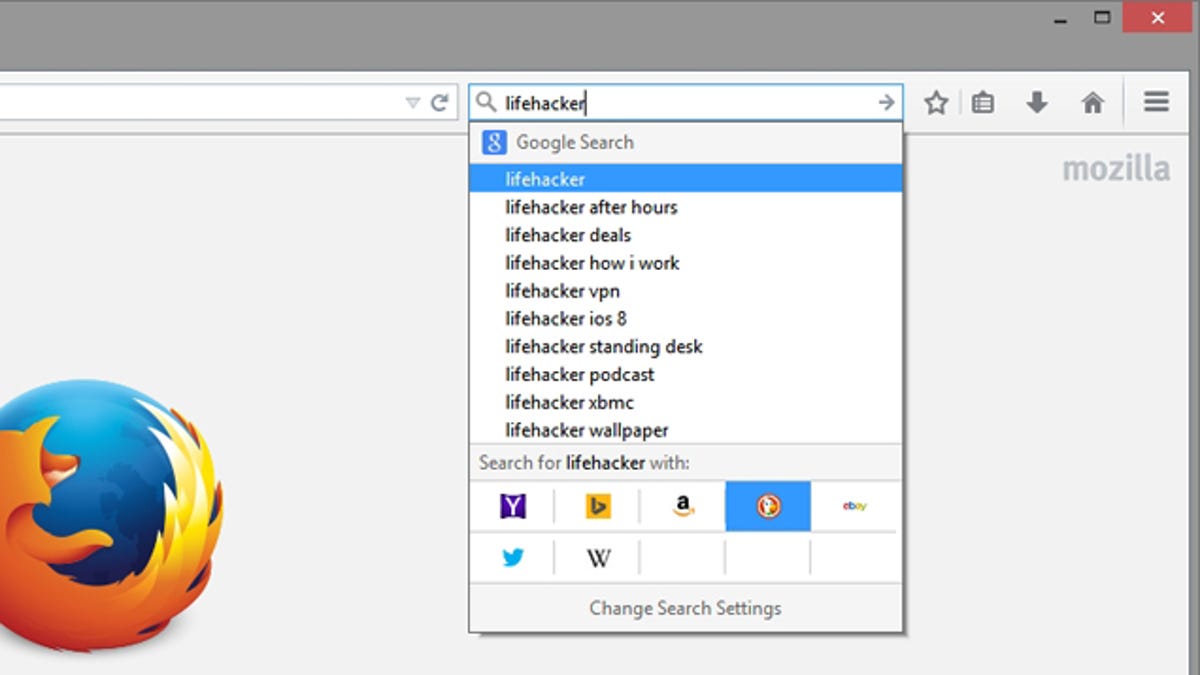Choose the "lifehacker deals" suggestion
Screen dimensions: 1200x675
[686, 235]
